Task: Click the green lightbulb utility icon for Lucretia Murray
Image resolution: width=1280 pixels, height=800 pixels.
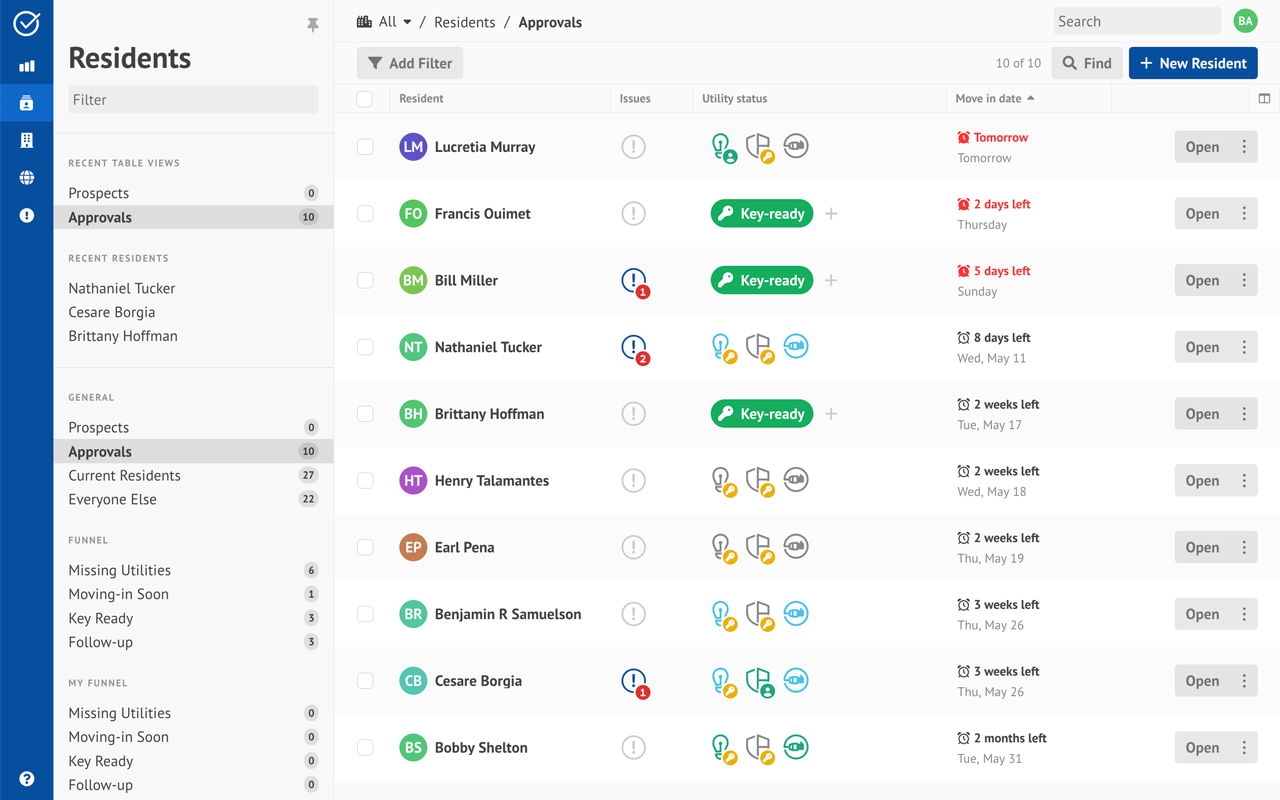Action: tap(723, 146)
